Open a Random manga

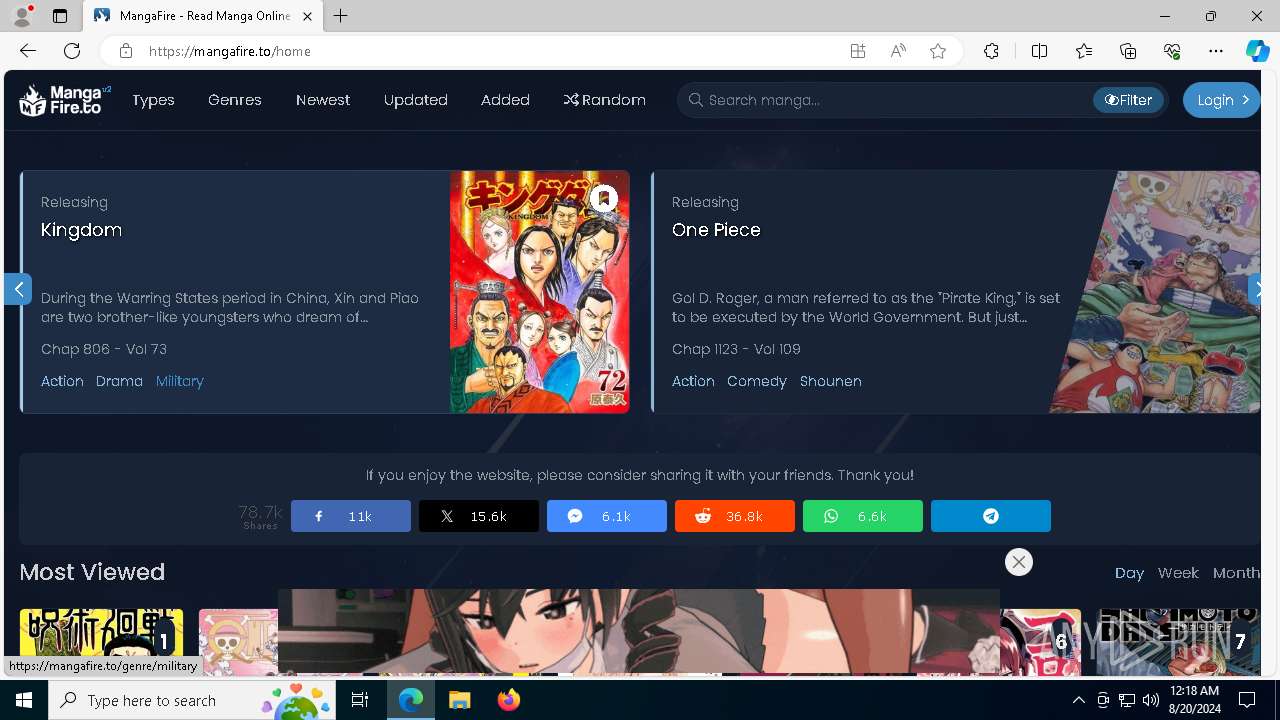(604, 100)
